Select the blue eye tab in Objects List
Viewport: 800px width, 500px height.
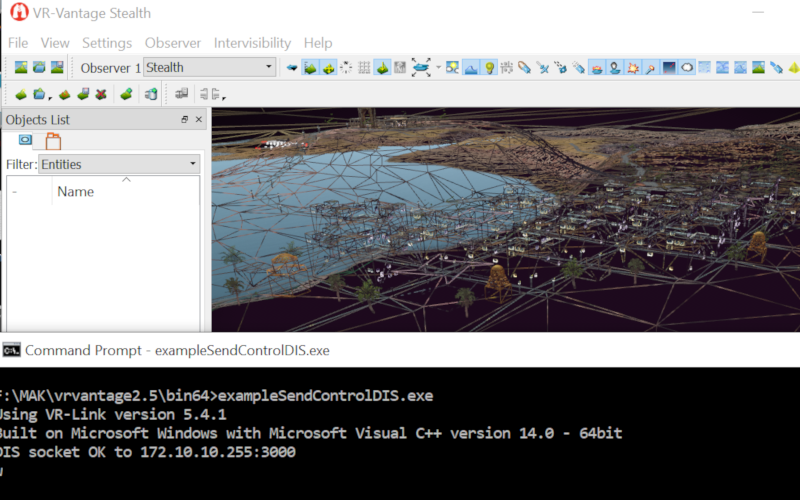[24, 140]
